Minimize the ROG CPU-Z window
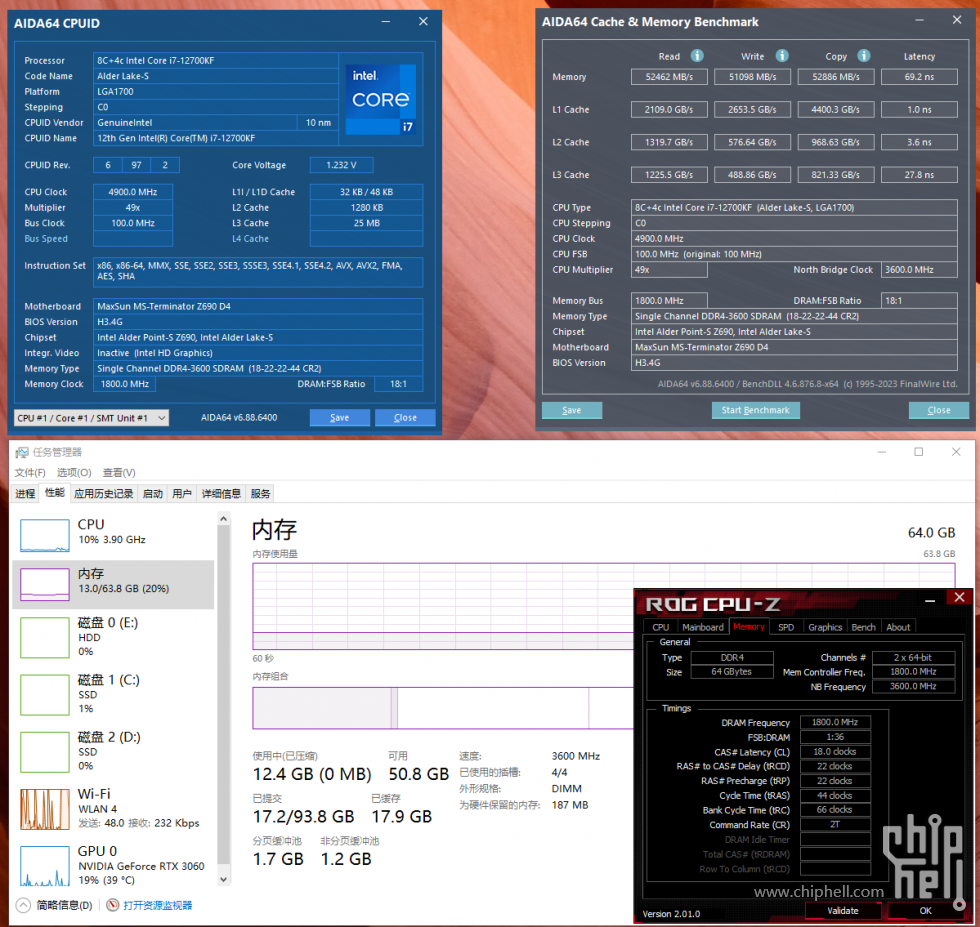 point(930,599)
